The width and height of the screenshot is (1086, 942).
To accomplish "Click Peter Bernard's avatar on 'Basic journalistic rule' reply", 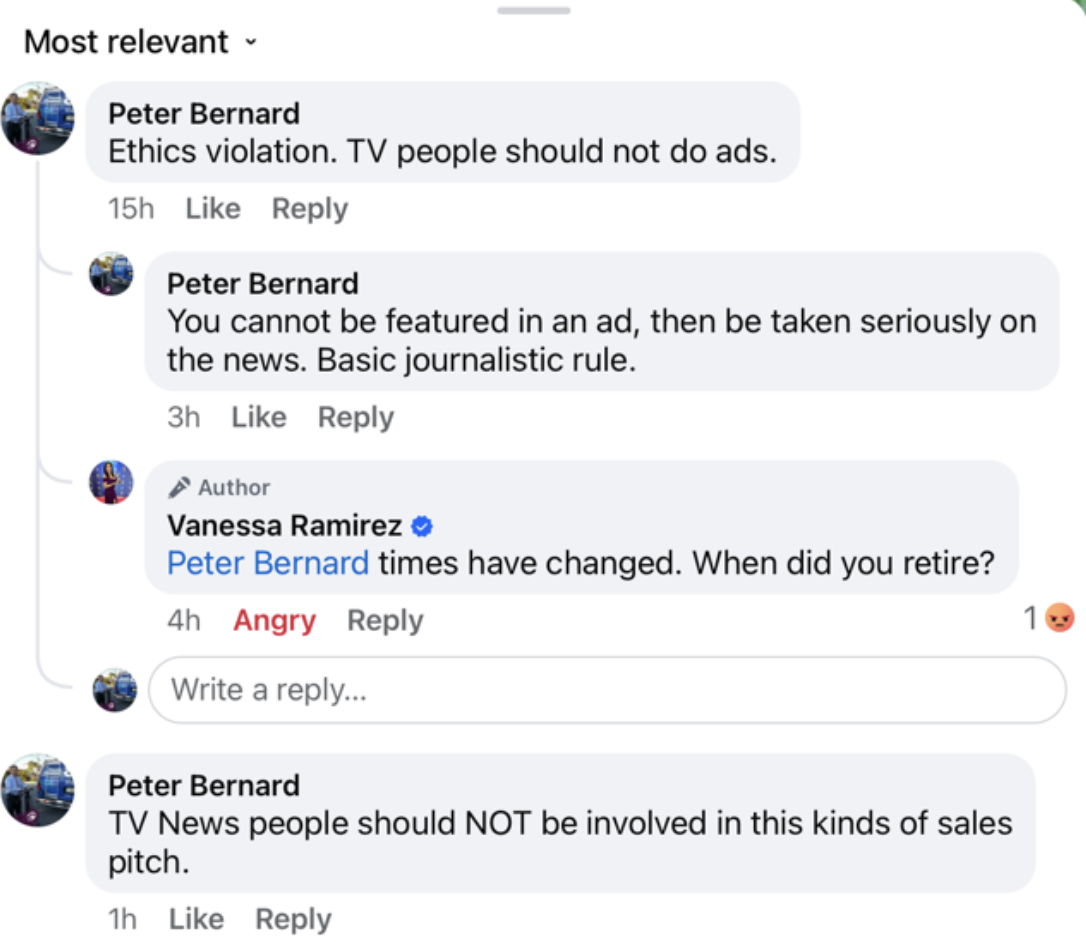I will 111,274.
